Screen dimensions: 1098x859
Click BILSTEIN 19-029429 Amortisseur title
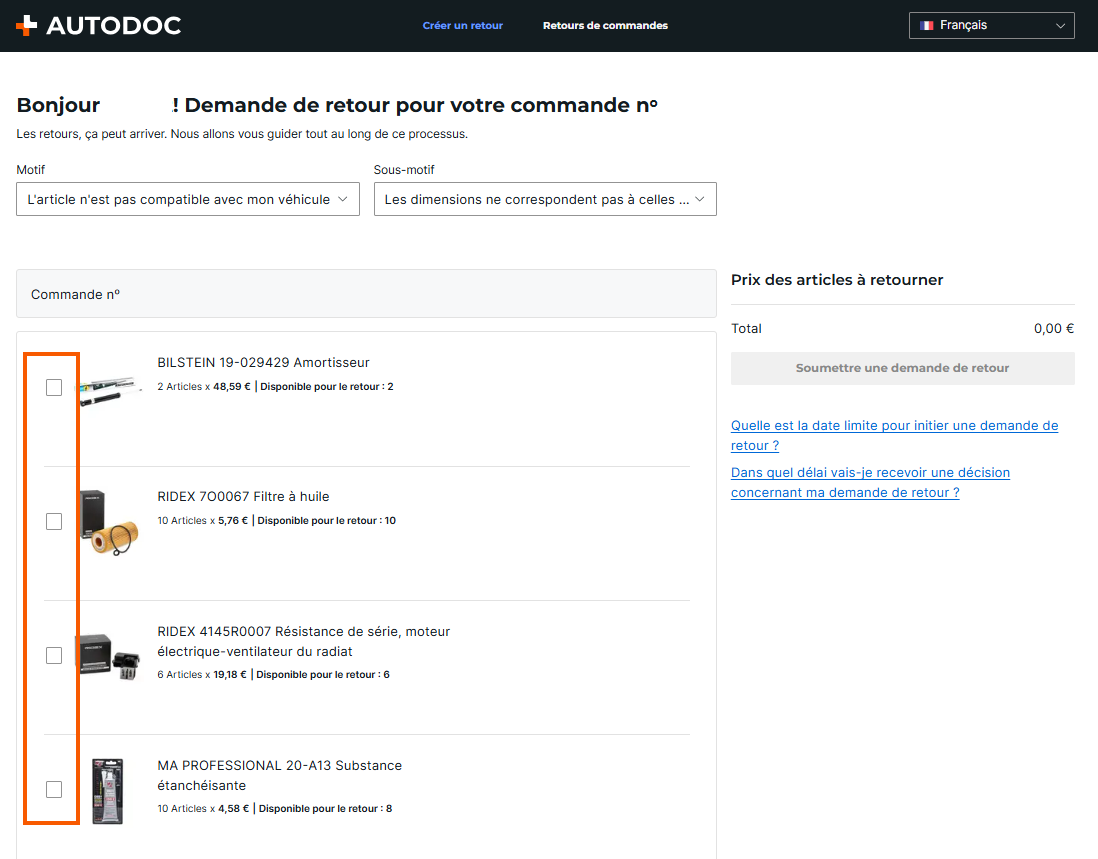263,363
